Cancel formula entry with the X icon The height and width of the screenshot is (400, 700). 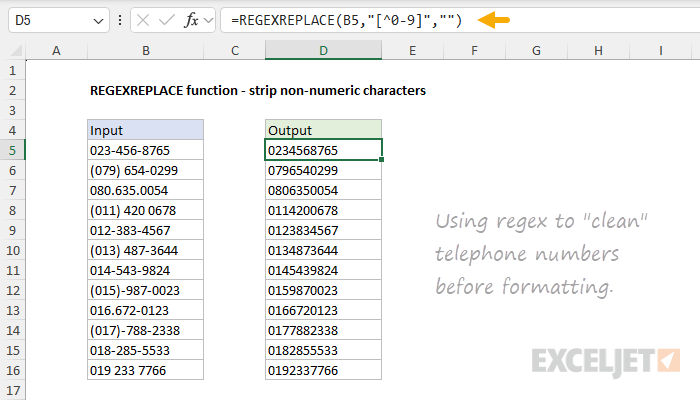143,20
